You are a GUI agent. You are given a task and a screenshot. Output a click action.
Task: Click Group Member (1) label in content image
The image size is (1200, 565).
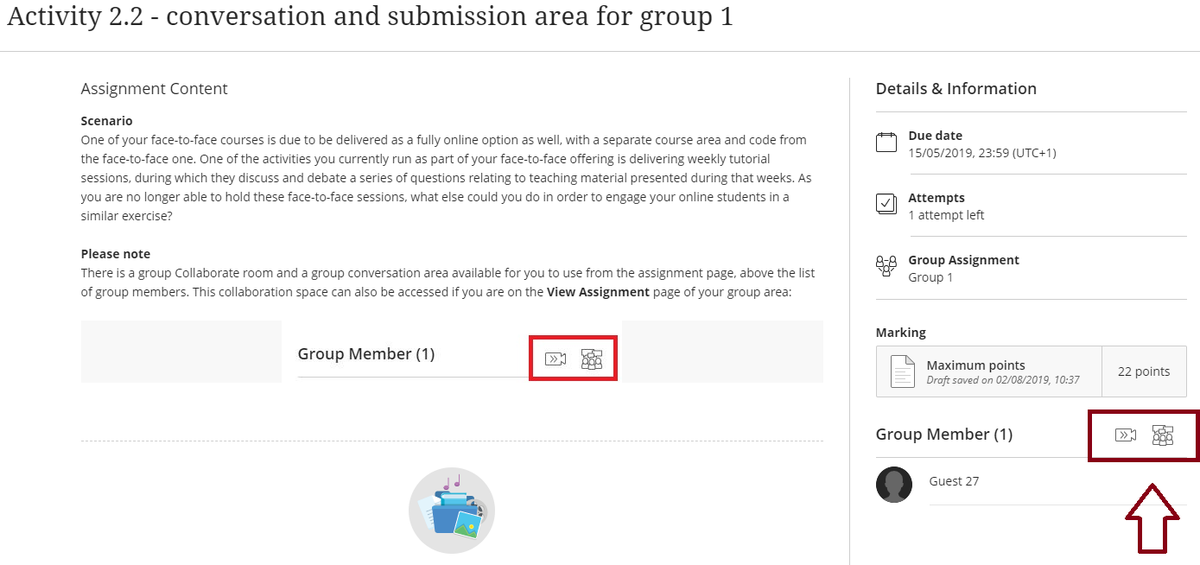pos(366,354)
